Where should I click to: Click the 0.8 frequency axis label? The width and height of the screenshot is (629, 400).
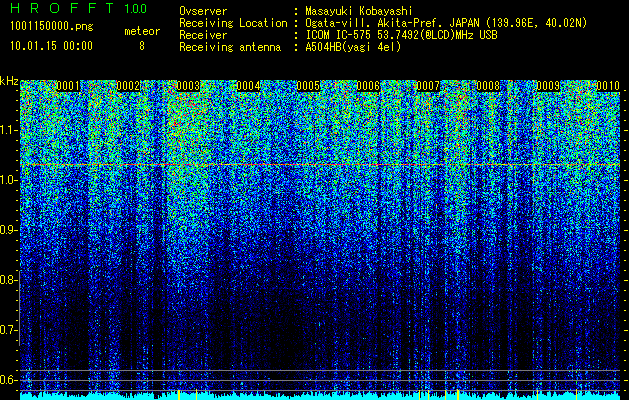tap(8, 280)
